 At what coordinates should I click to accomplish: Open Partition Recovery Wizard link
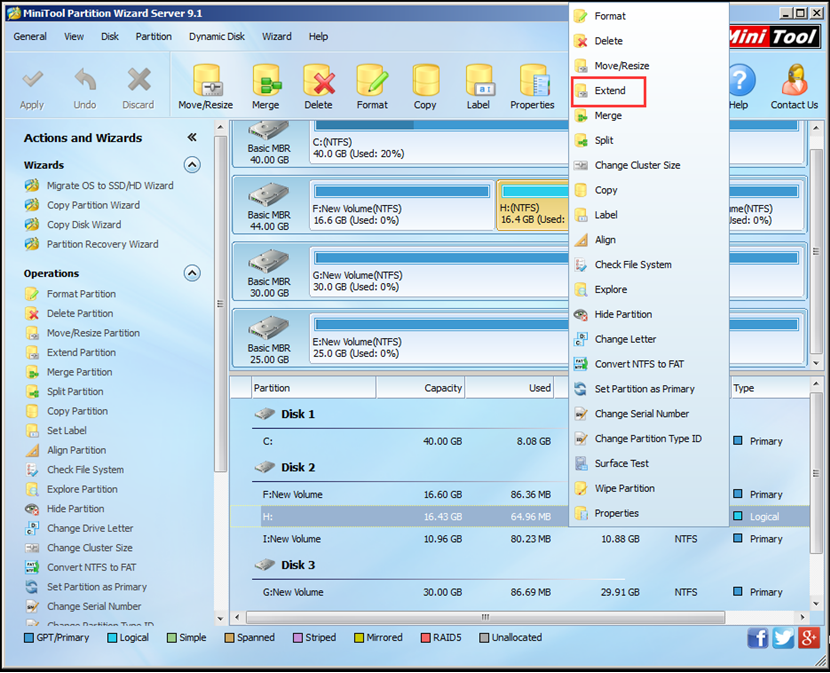[x=103, y=244]
